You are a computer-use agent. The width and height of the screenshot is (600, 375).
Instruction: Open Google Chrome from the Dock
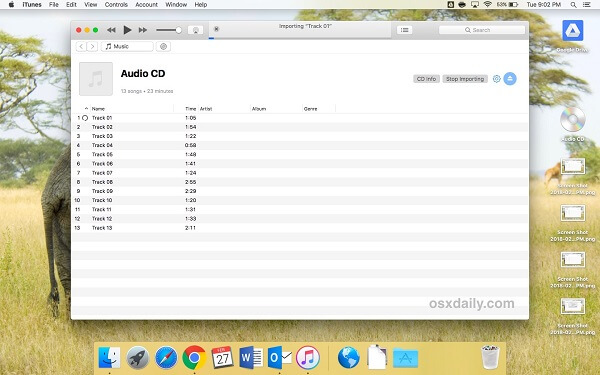tap(194, 358)
